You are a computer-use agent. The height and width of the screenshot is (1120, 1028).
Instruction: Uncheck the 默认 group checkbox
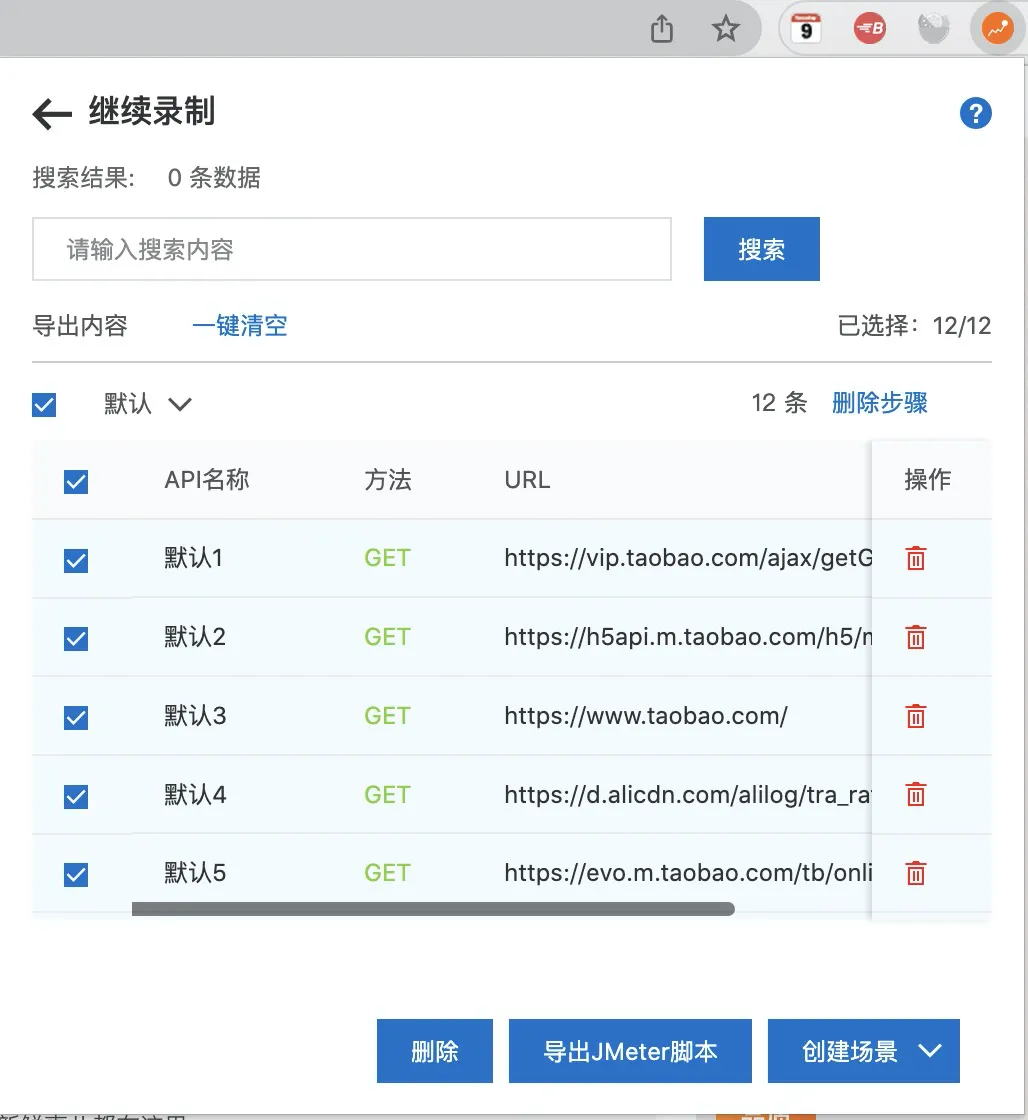(x=44, y=405)
